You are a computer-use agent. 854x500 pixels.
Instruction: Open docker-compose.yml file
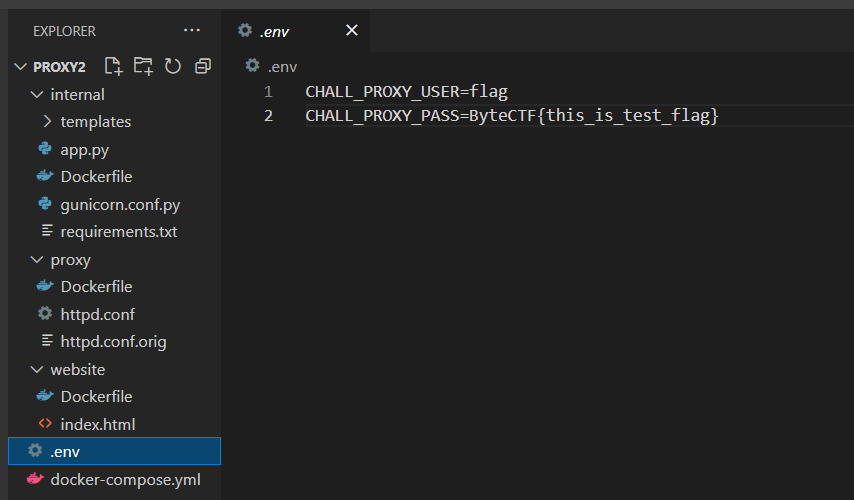coord(125,479)
